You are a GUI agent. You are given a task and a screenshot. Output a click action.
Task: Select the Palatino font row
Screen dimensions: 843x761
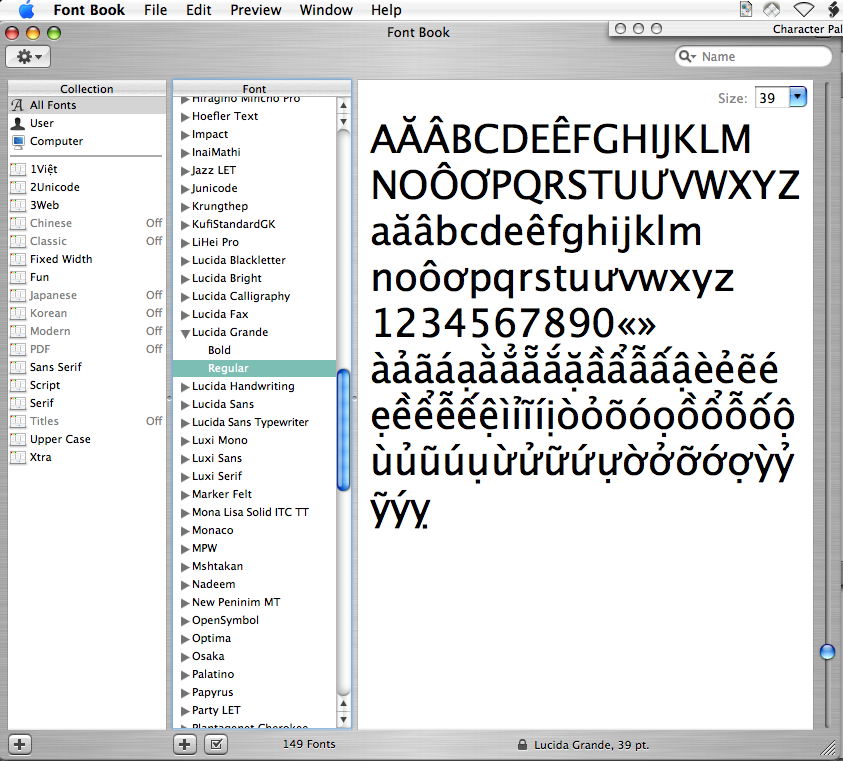tap(255, 674)
